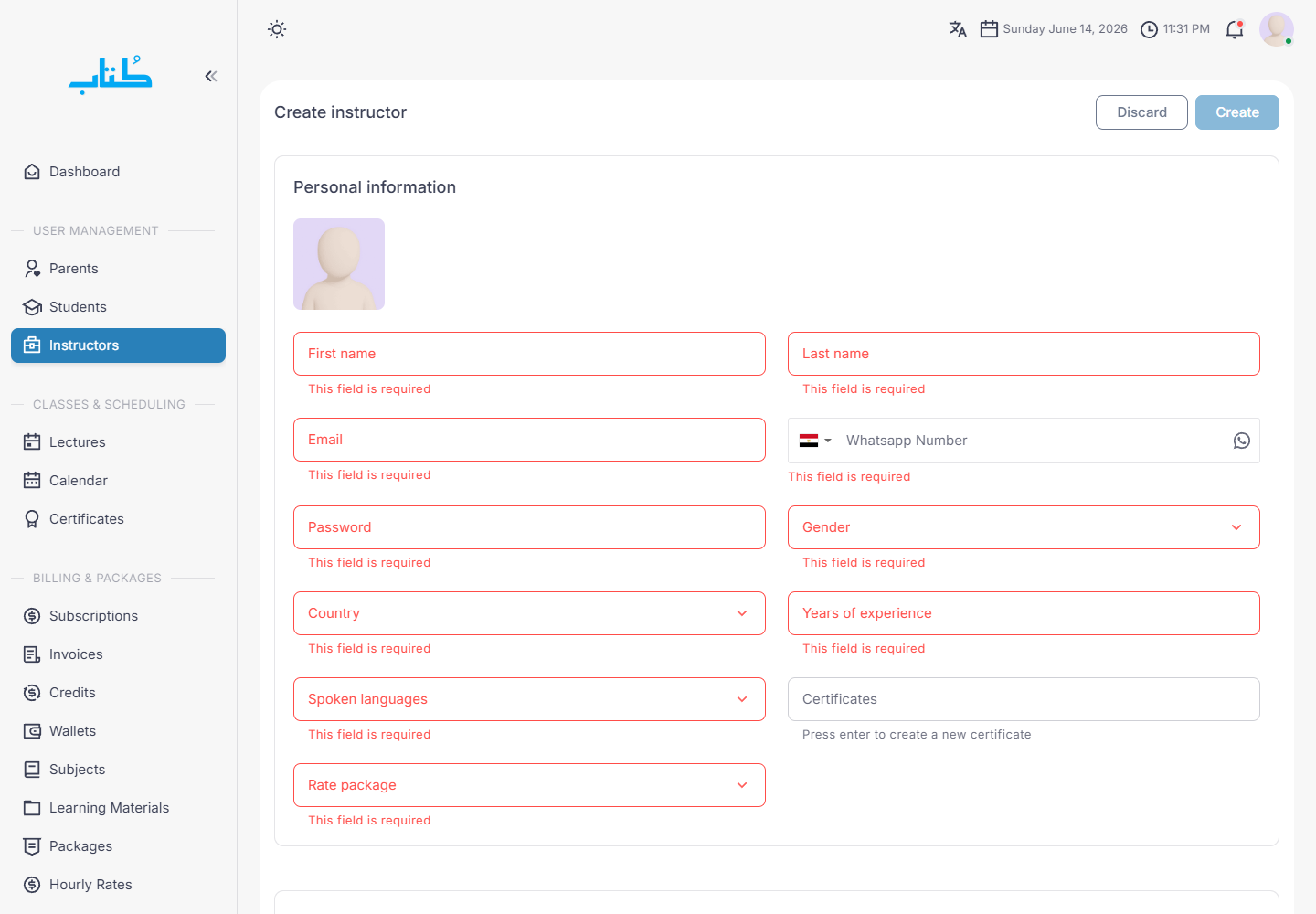Click the Years of experience field

pyautogui.click(x=1024, y=613)
